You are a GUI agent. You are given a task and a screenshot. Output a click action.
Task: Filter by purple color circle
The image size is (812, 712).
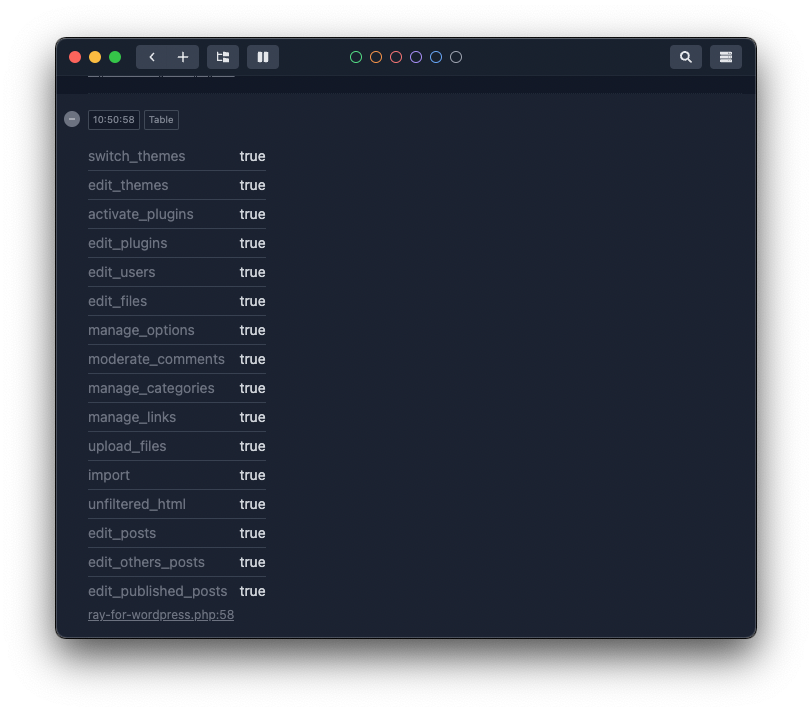coord(416,57)
